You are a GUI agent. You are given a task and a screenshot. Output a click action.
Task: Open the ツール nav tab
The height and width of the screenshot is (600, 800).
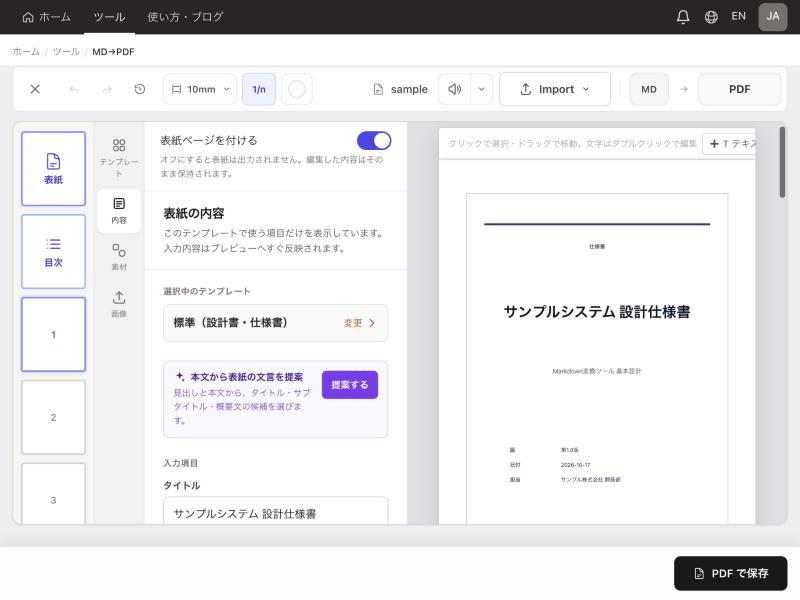pos(109,17)
